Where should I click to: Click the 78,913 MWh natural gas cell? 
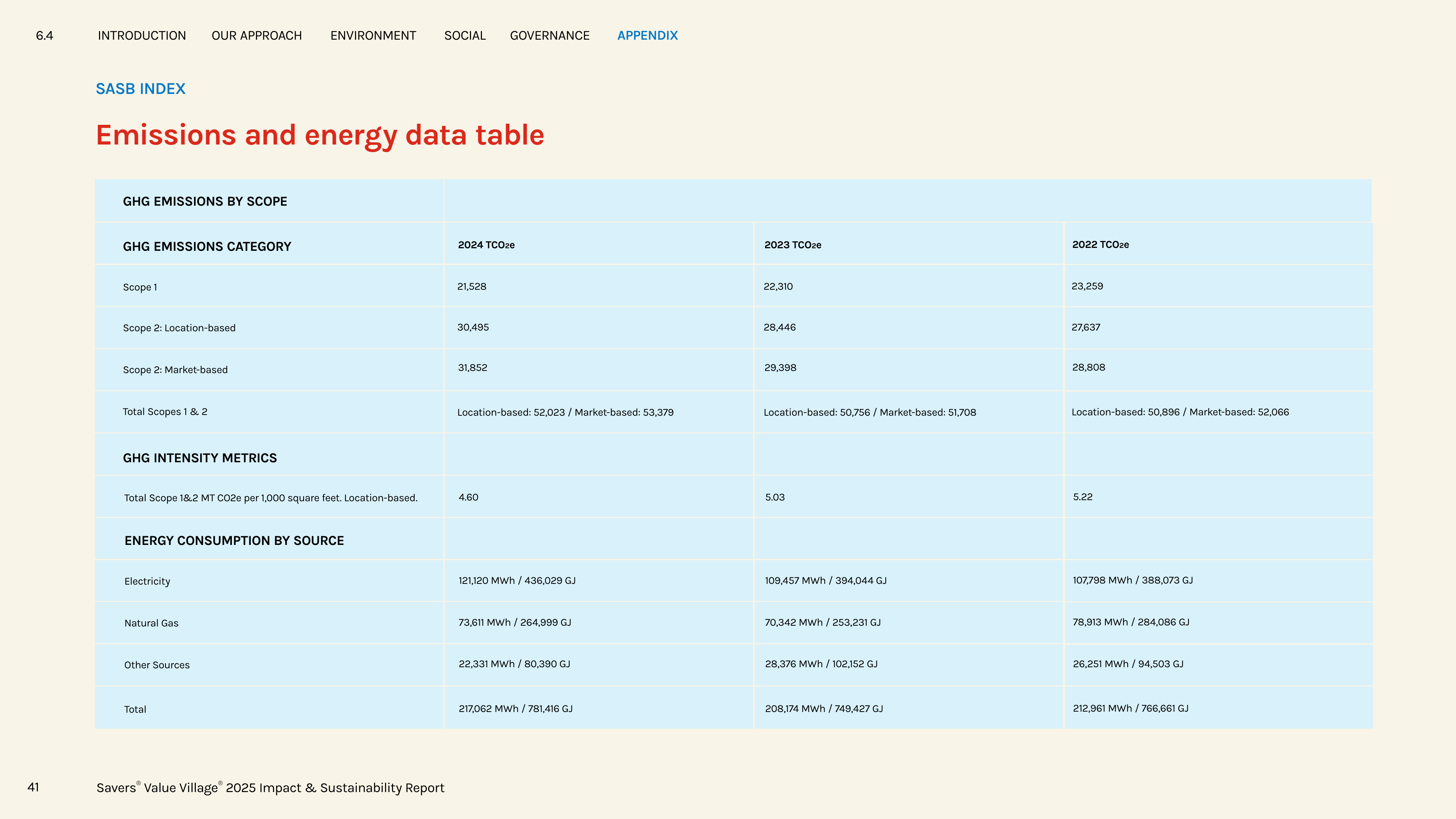tap(1131, 622)
